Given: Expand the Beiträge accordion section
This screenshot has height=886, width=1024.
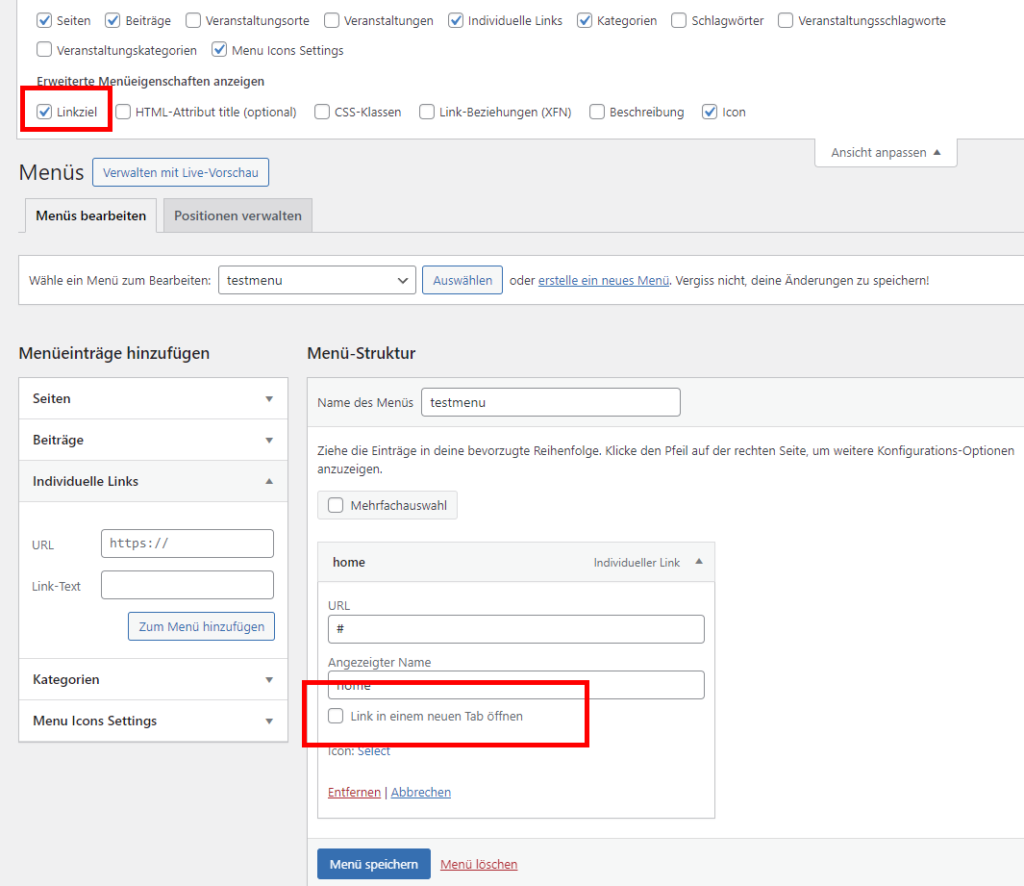Looking at the screenshot, I should (268, 440).
